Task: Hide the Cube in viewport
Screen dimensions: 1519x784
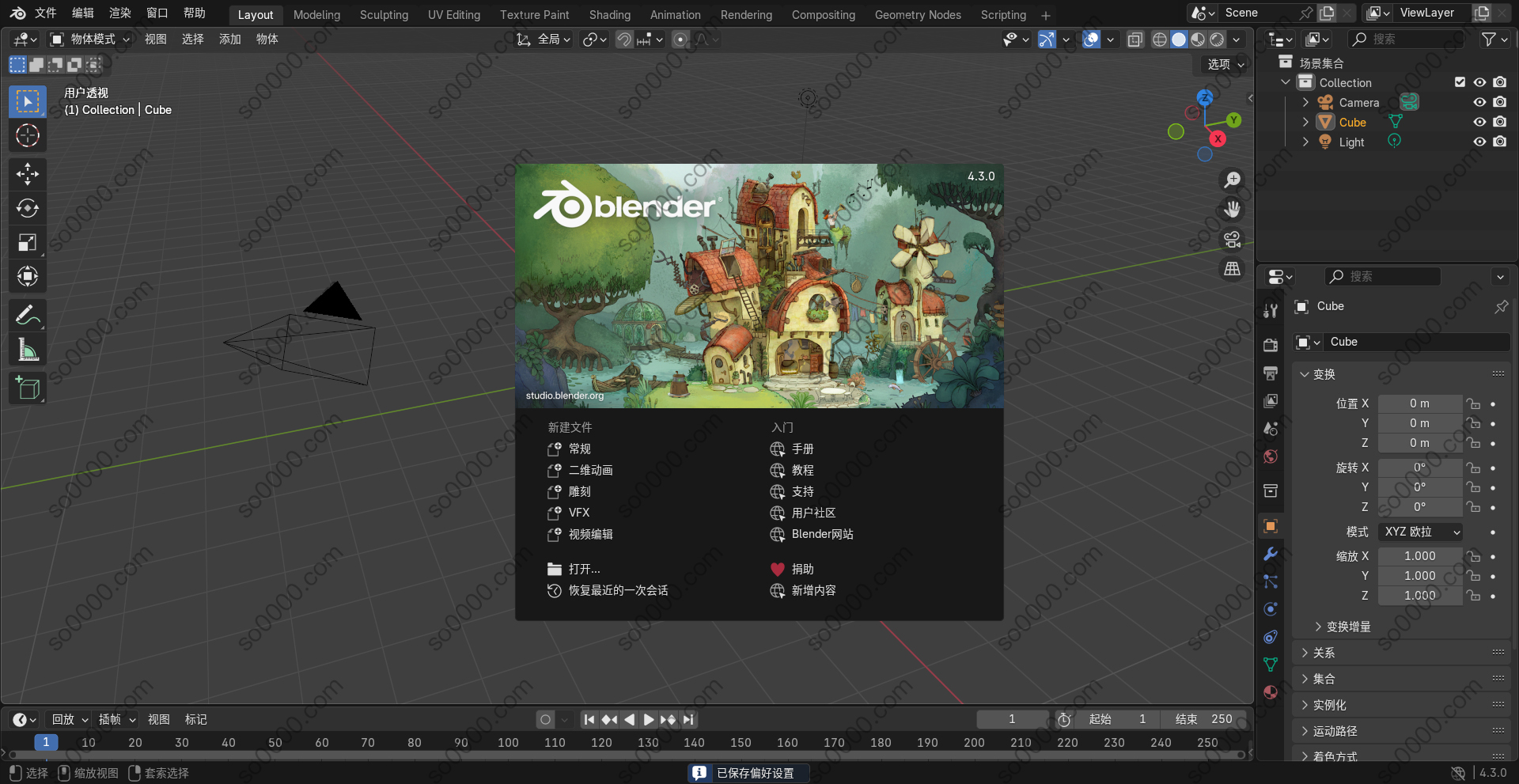Action: click(x=1479, y=122)
